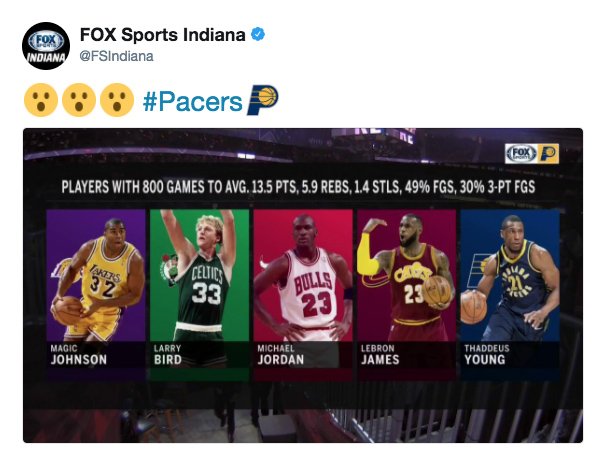608x453 pixels.
Task: Open the FOX Sports Indiana display name
Action: coord(162,35)
